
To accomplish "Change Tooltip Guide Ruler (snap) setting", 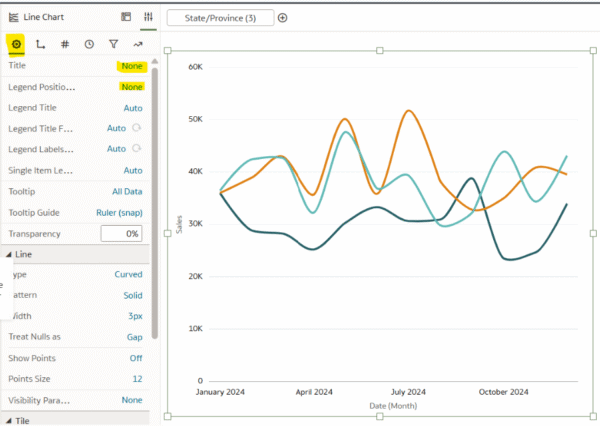I will [x=119, y=212].
